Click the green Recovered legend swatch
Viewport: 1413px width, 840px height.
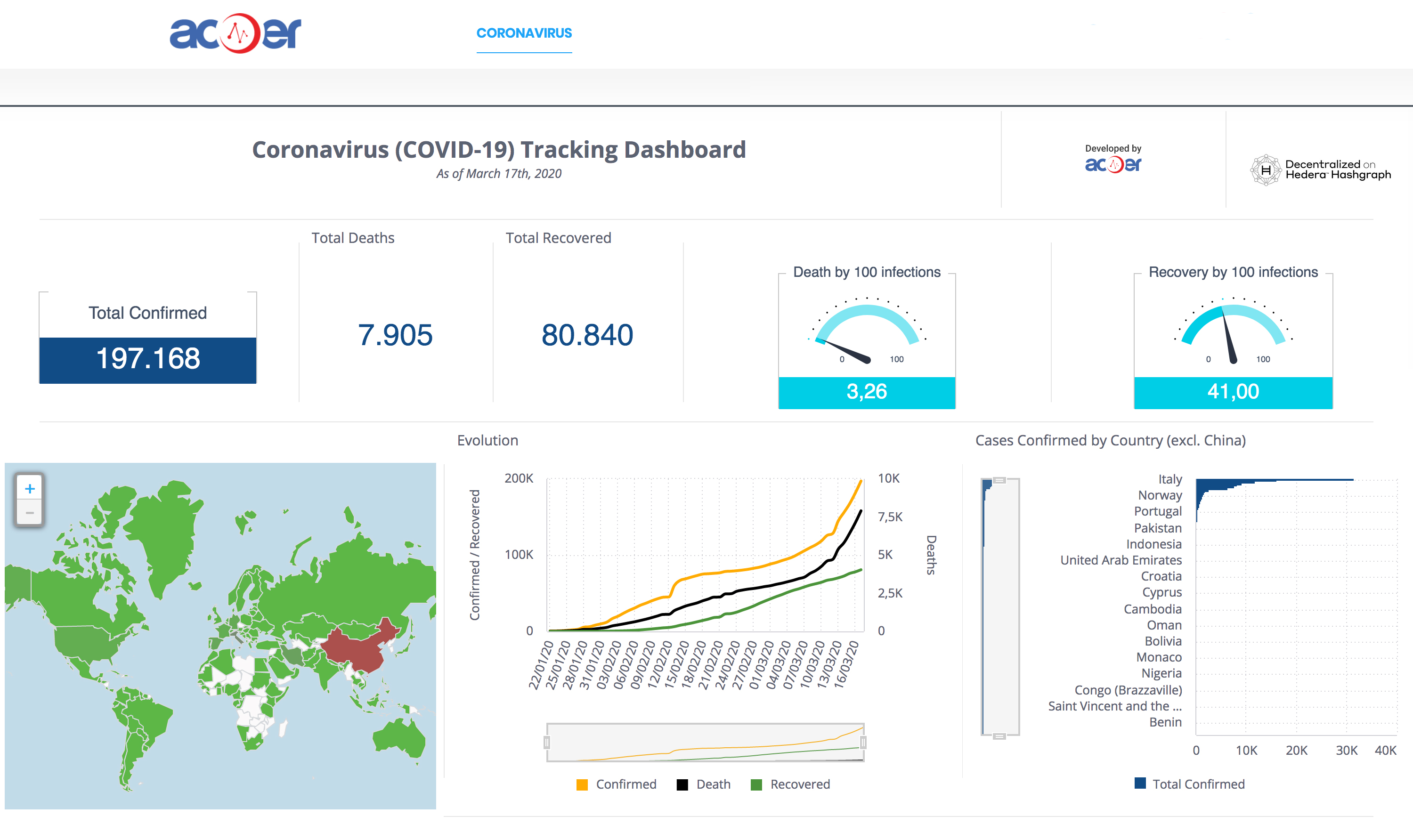click(756, 784)
